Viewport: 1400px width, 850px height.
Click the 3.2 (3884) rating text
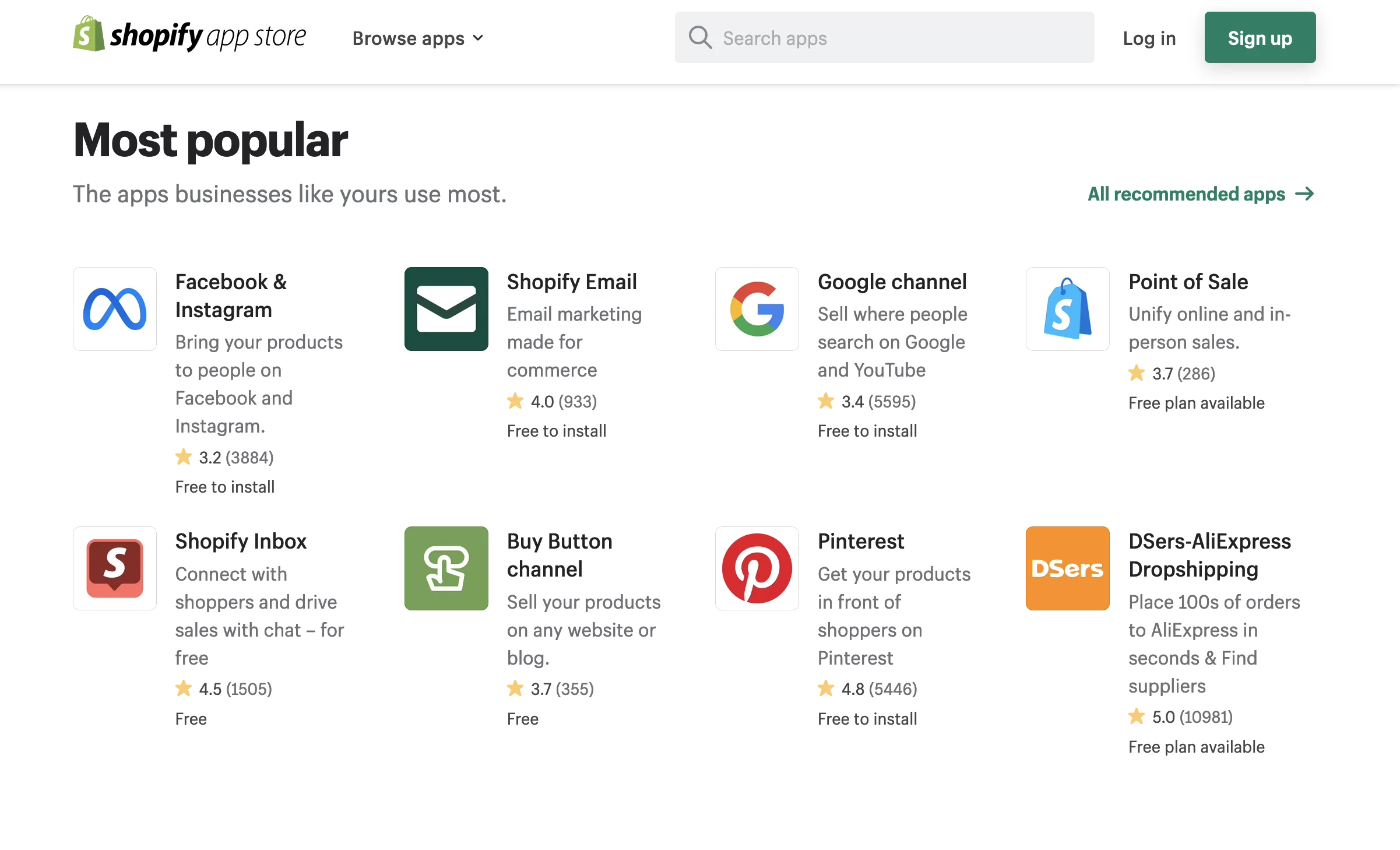pos(236,458)
